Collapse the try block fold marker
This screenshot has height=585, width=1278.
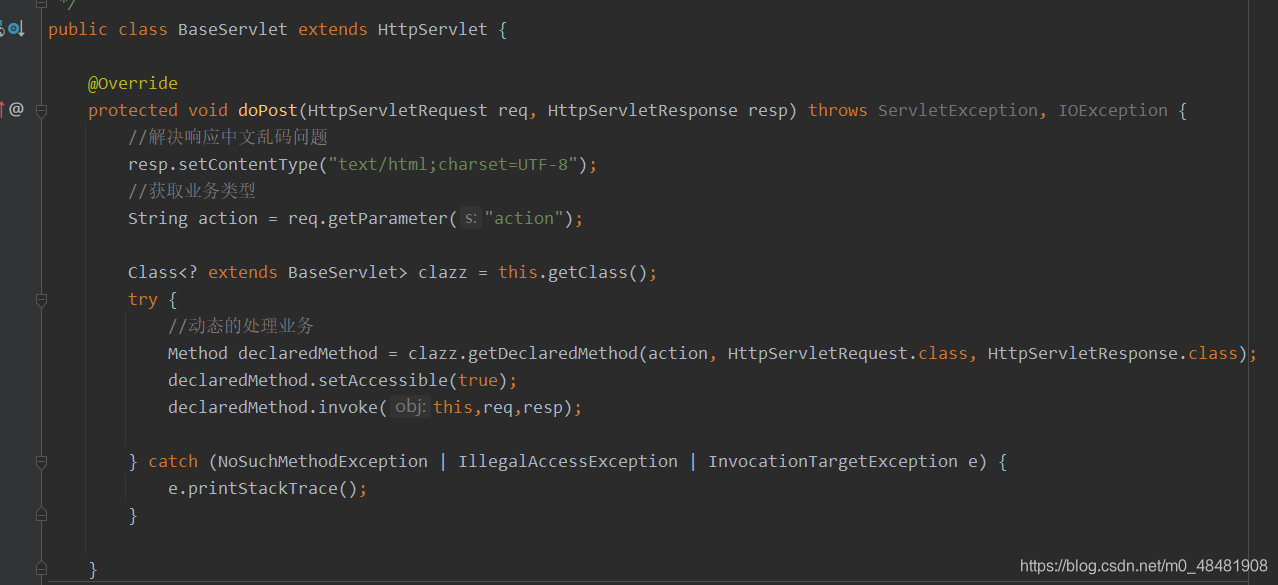tap(42, 299)
